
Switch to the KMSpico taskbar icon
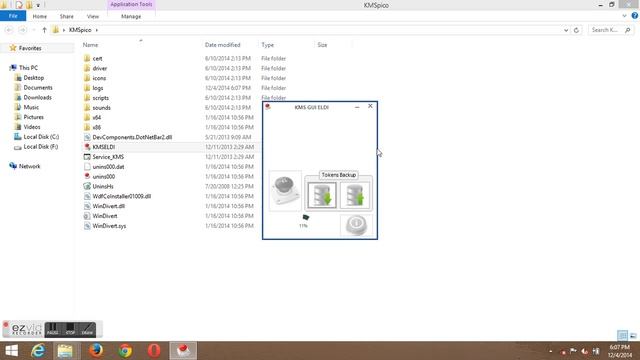(x=183, y=351)
